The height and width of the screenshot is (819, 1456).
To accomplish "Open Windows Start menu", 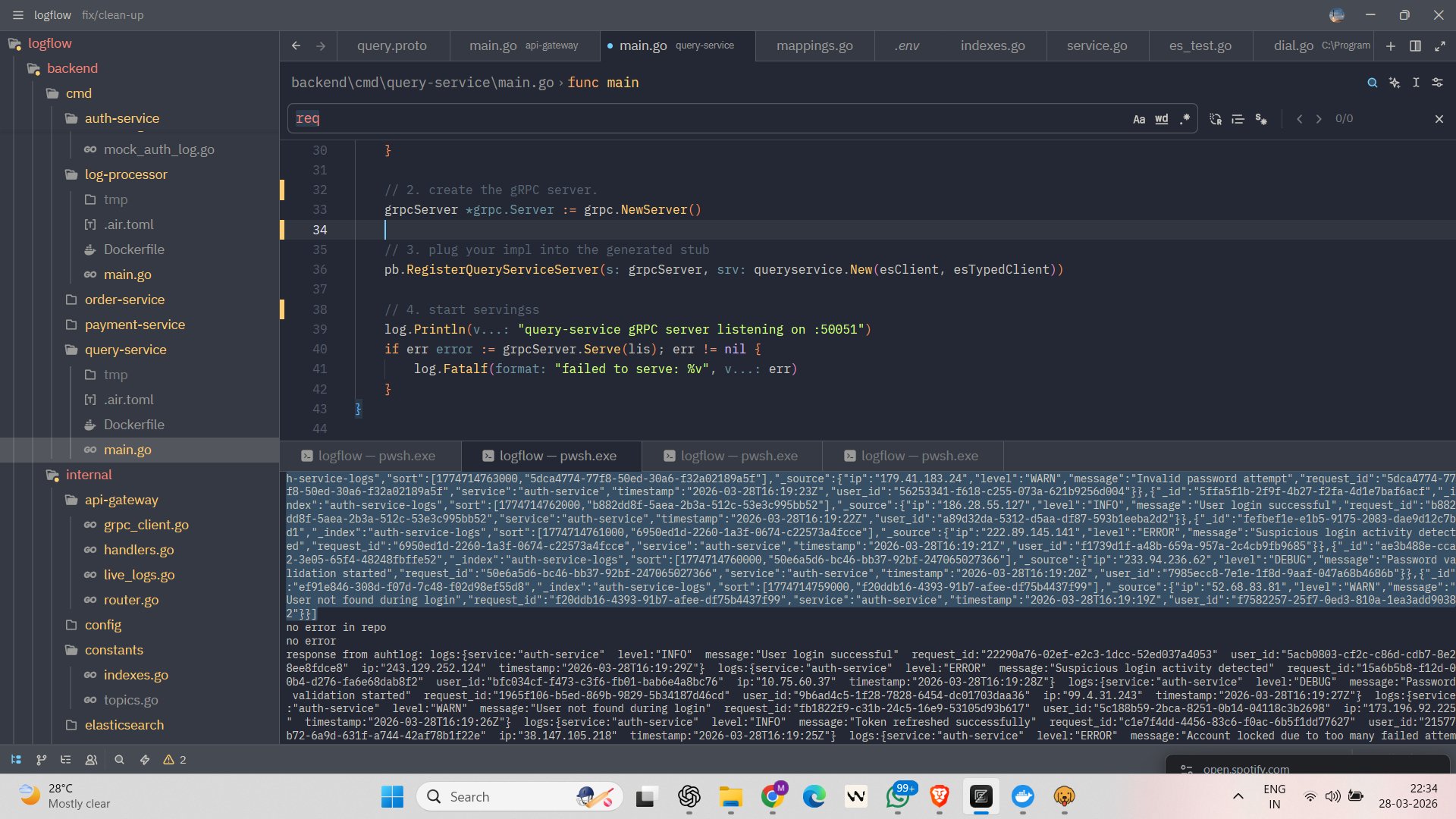I will [x=392, y=796].
